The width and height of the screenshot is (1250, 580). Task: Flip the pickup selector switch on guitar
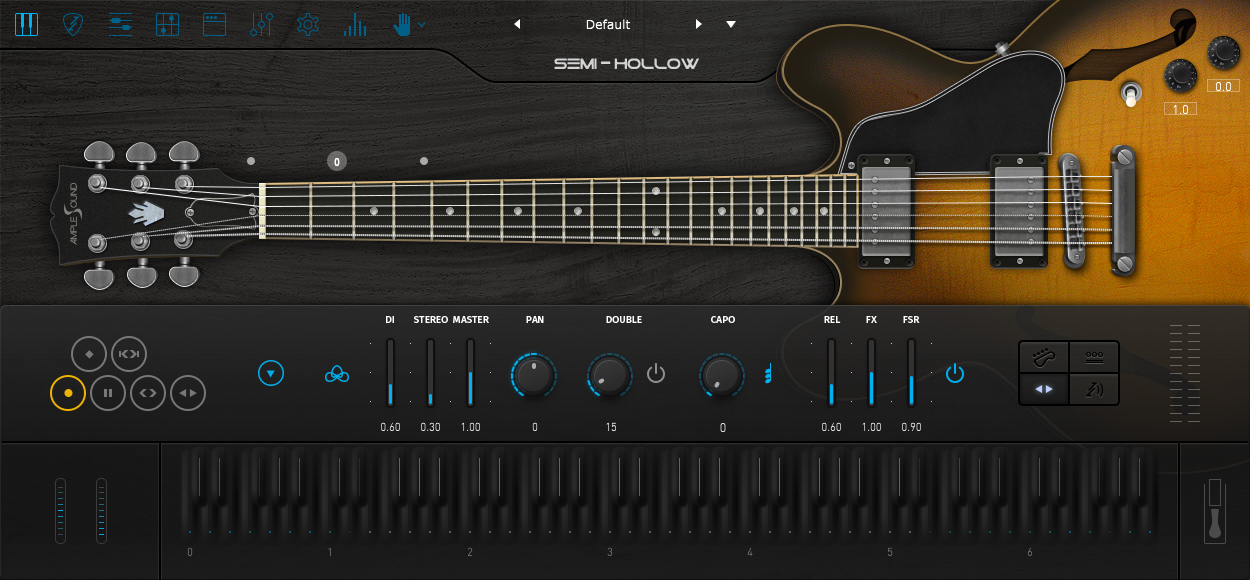(1131, 95)
